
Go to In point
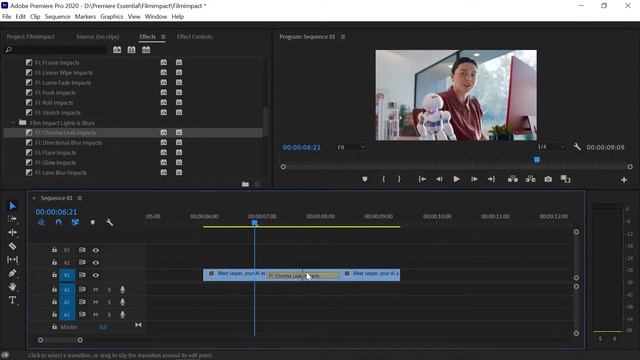[x=422, y=179]
